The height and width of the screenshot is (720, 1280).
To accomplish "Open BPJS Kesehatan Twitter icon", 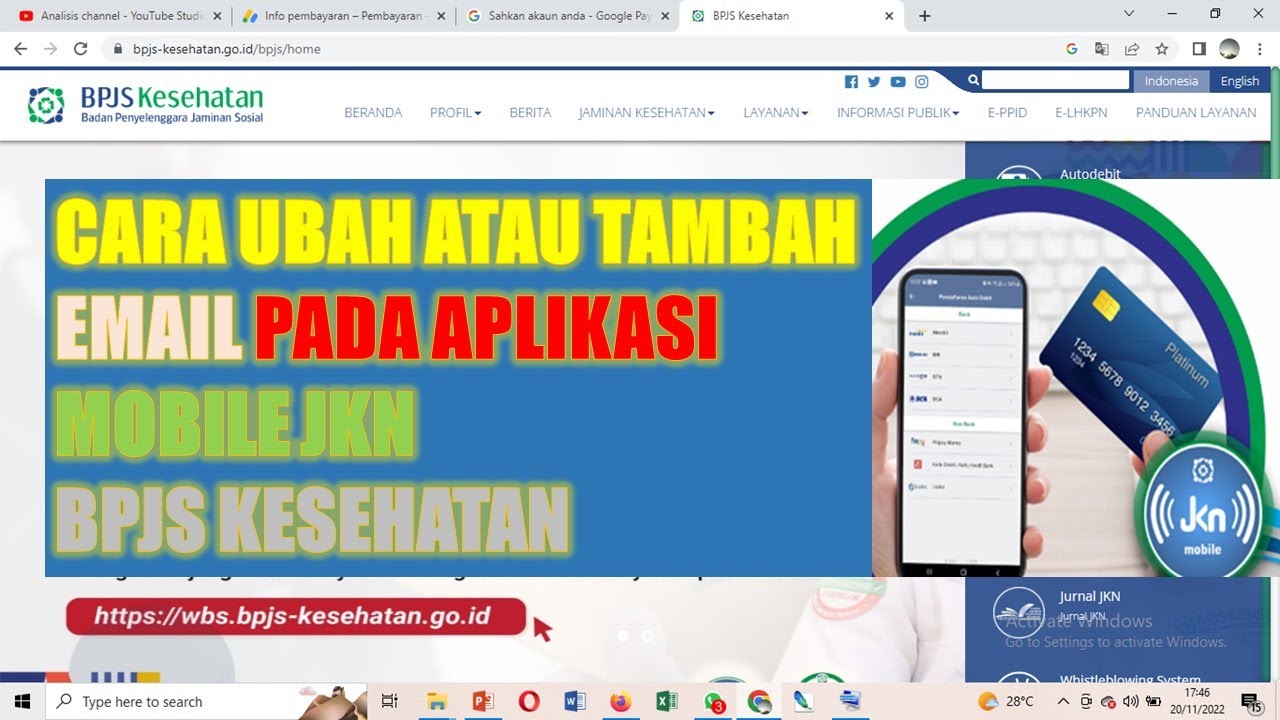I will pyautogui.click(x=874, y=82).
